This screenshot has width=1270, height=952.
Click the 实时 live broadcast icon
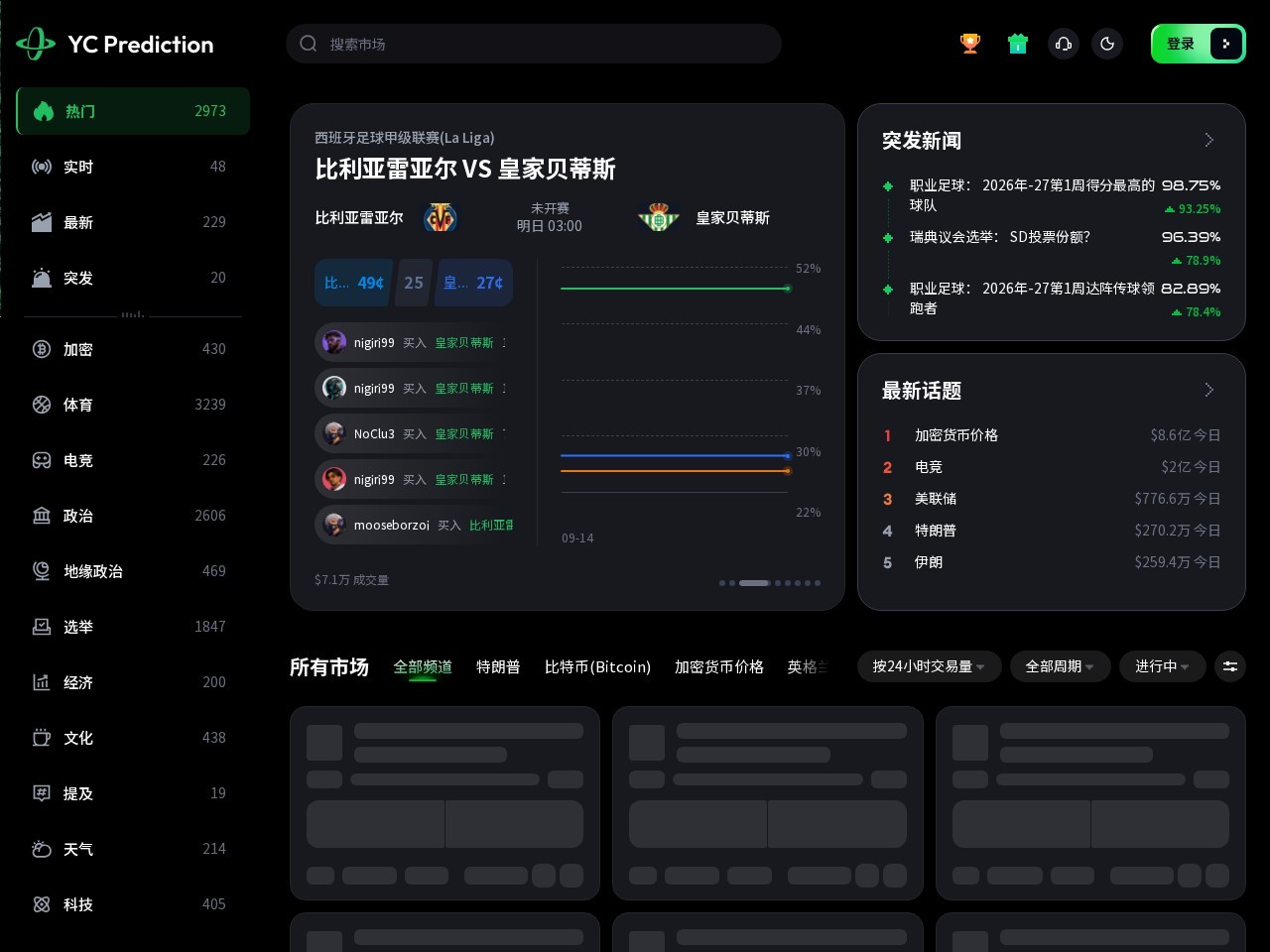click(42, 167)
